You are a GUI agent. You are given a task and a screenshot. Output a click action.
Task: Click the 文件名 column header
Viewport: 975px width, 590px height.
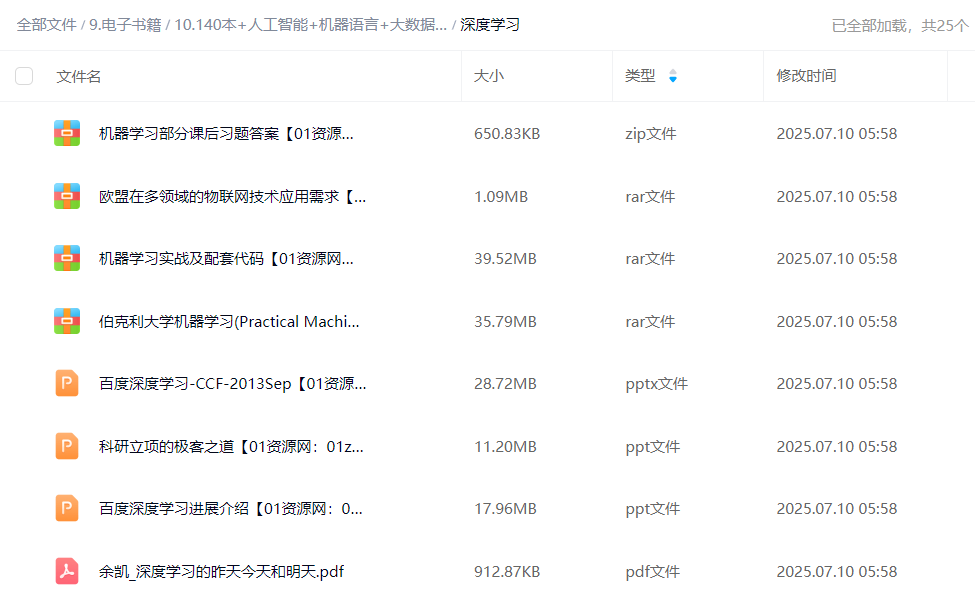pos(79,76)
